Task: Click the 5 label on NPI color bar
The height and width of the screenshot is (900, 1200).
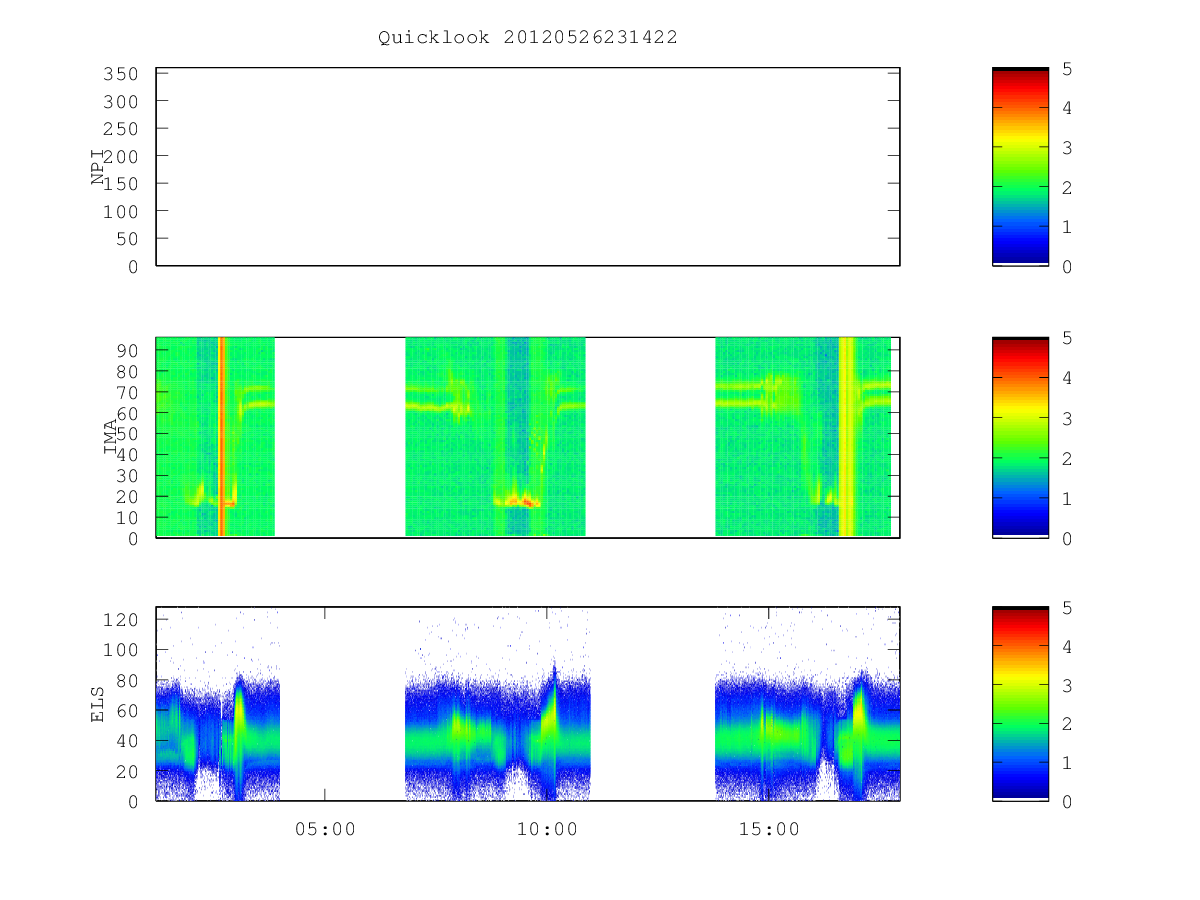Action: (1067, 69)
